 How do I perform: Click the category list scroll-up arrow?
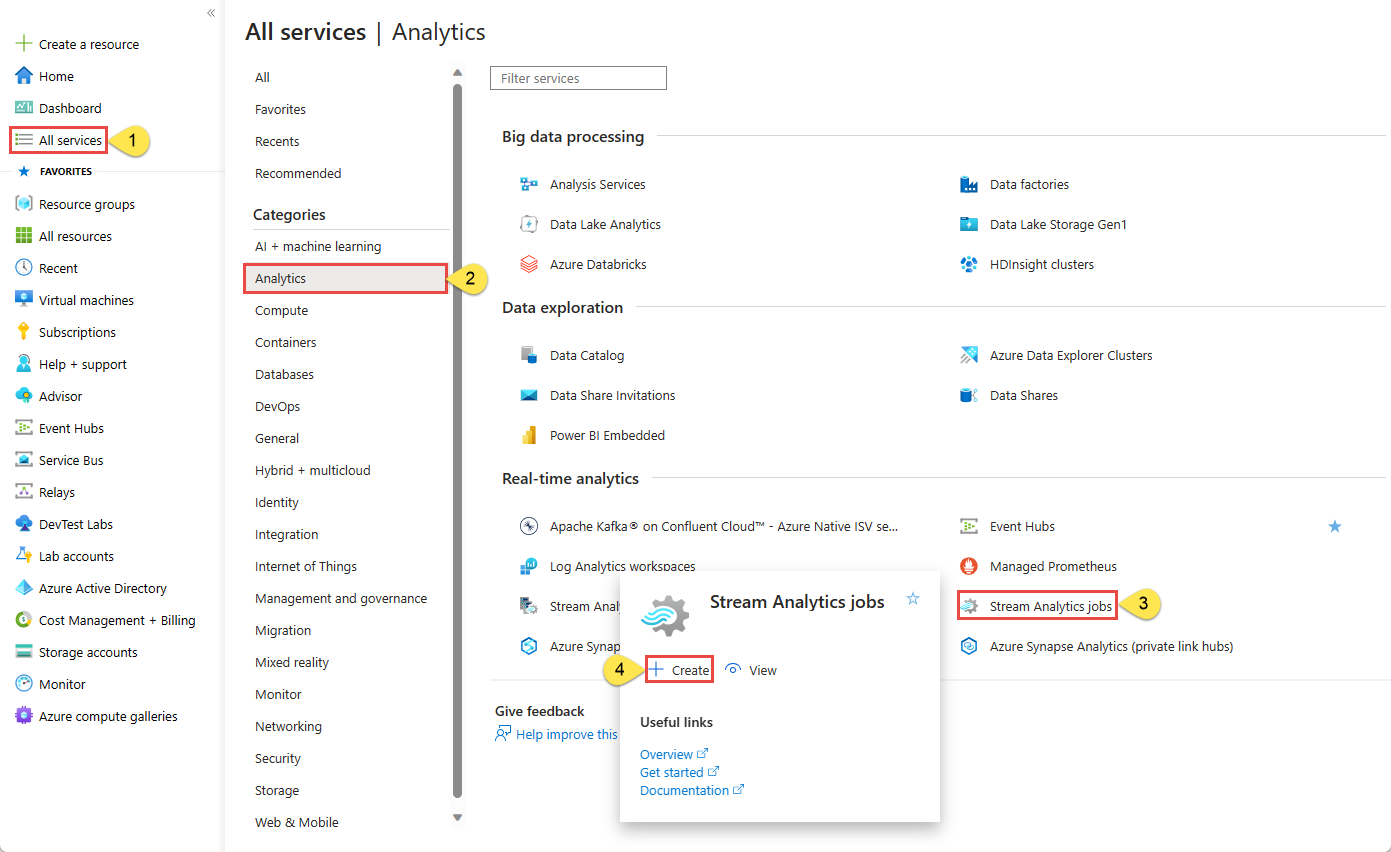pyautogui.click(x=458, y=72)
